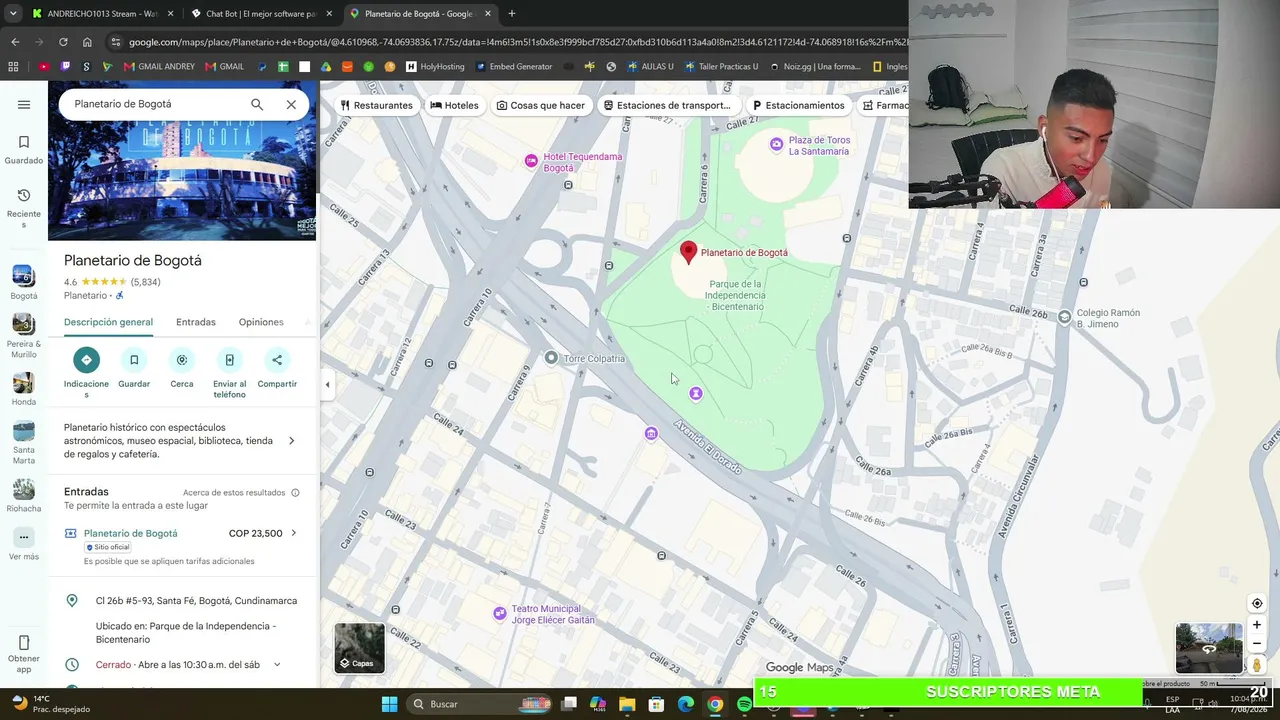Click Teatro Municipal Jorge Eliécer Gaitán marker

(500, 613)
